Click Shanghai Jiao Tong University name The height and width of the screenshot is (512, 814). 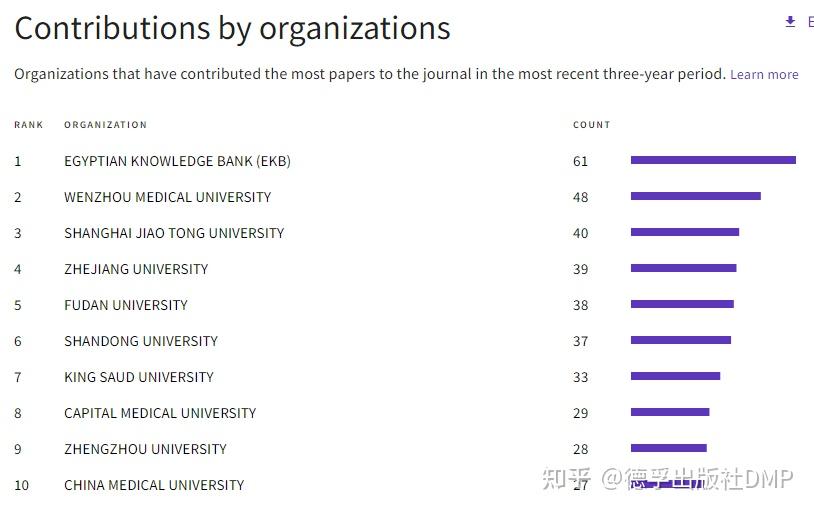[x=174, y=233]
